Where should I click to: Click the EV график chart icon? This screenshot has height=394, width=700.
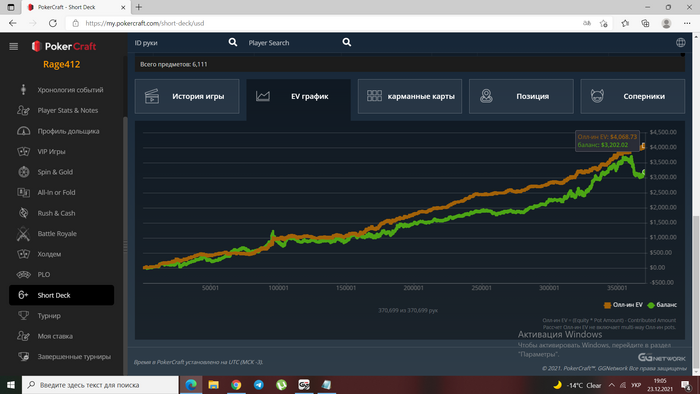[262, 96]
